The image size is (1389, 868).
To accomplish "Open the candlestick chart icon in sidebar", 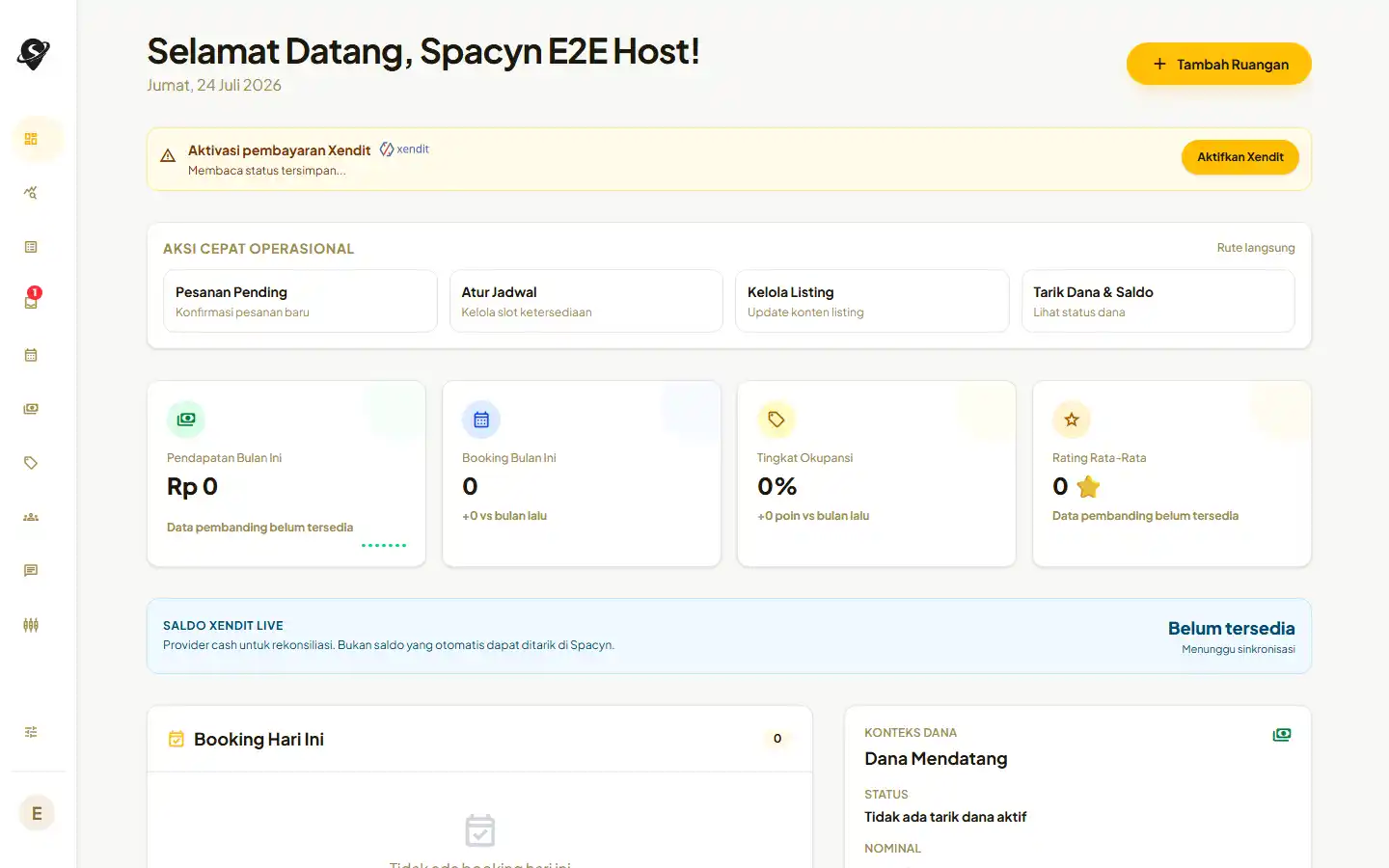I will tap(31, 625).
